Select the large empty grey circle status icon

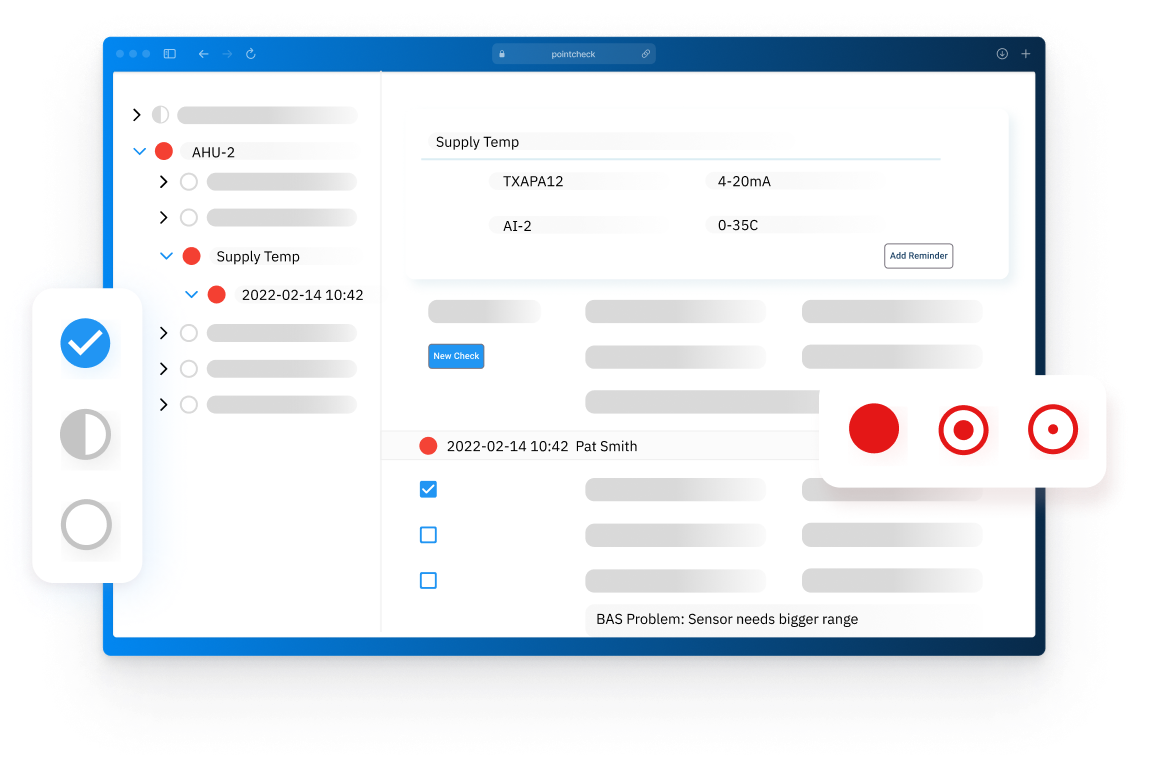click(86, 525)
